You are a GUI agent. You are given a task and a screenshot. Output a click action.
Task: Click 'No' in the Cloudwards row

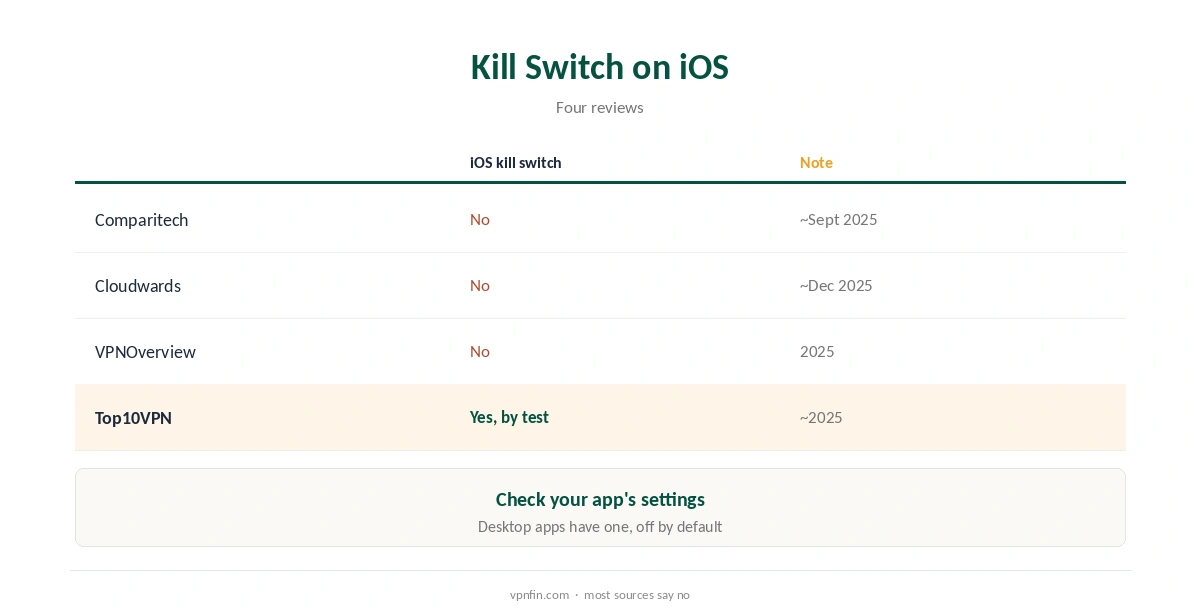point(480,285)
